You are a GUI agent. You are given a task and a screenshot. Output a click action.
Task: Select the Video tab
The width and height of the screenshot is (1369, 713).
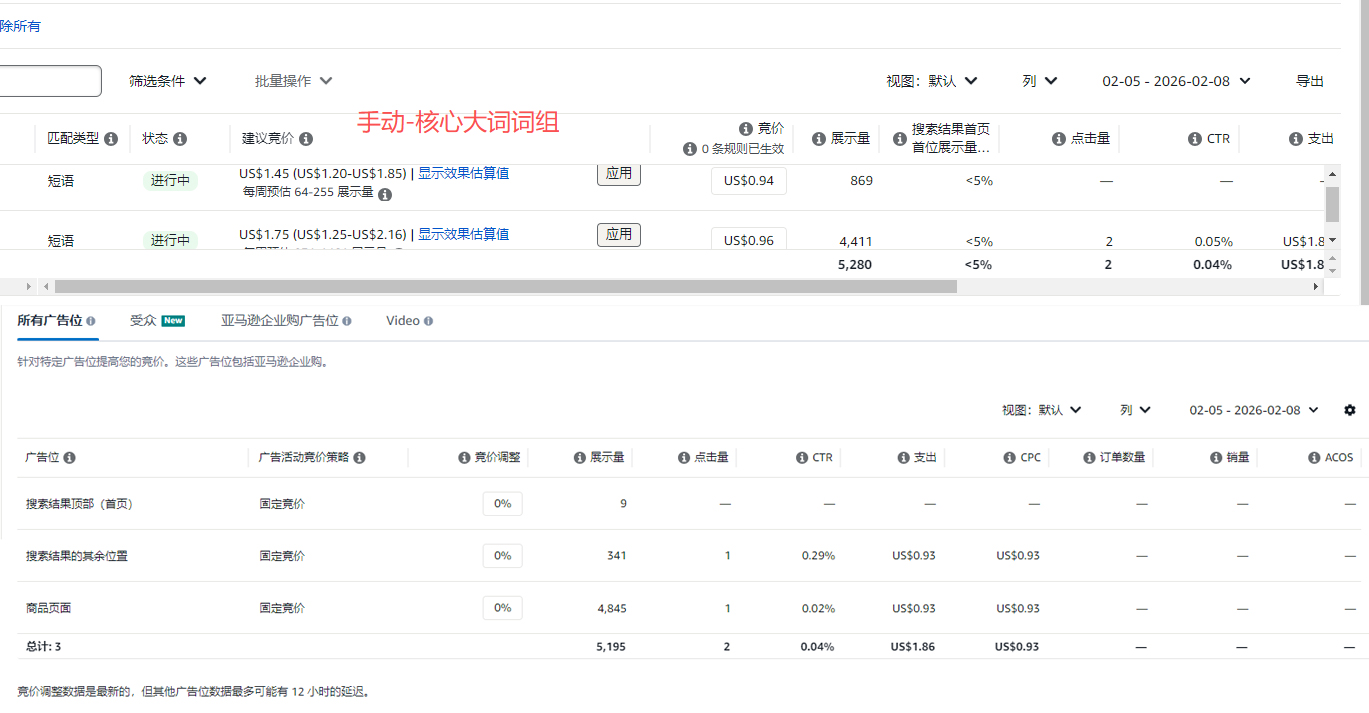click(x=408, y=321)
